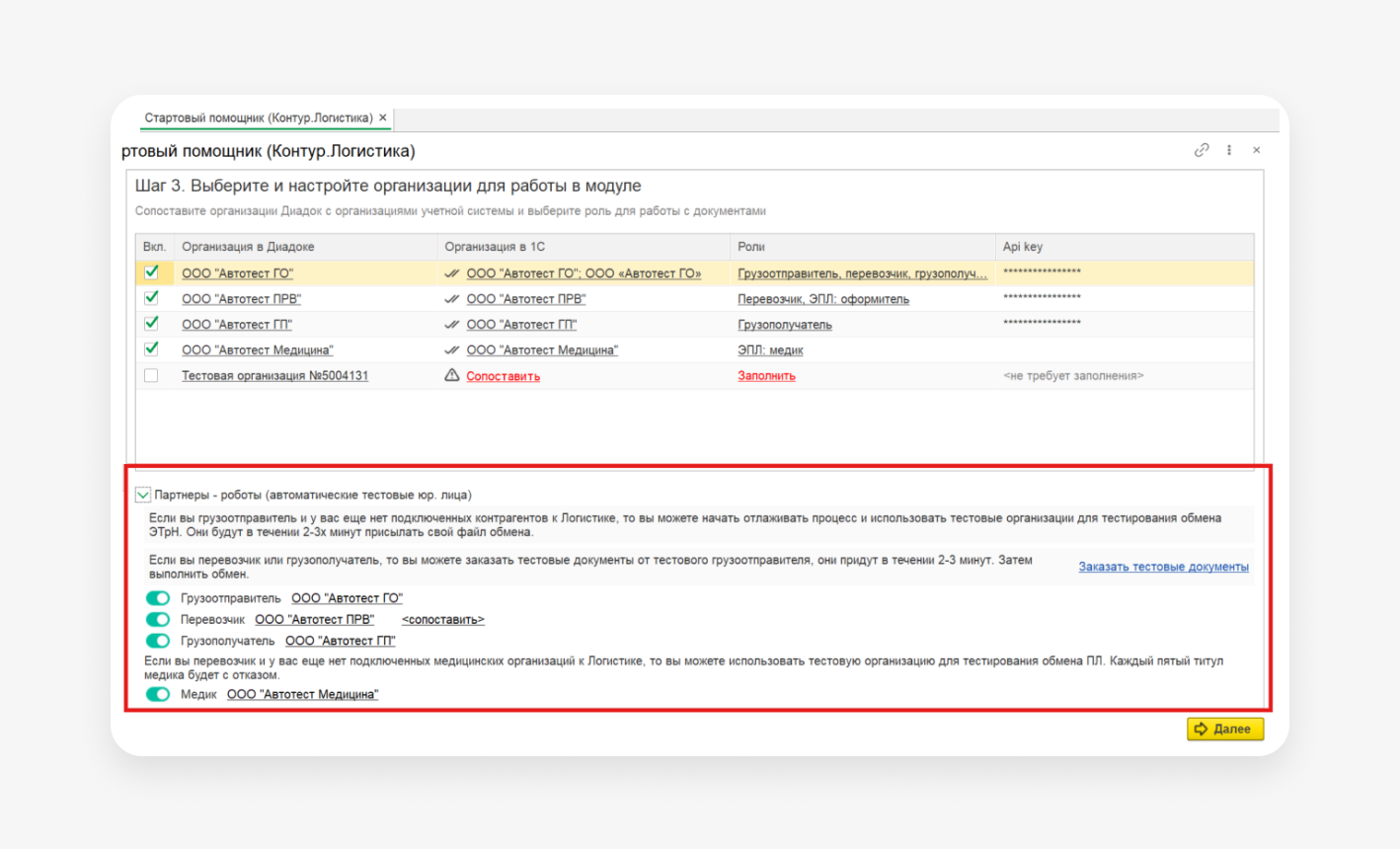Turn off the Грузополучатель toggle
This screenshot has width=1400, height=849.
(158, 641)
